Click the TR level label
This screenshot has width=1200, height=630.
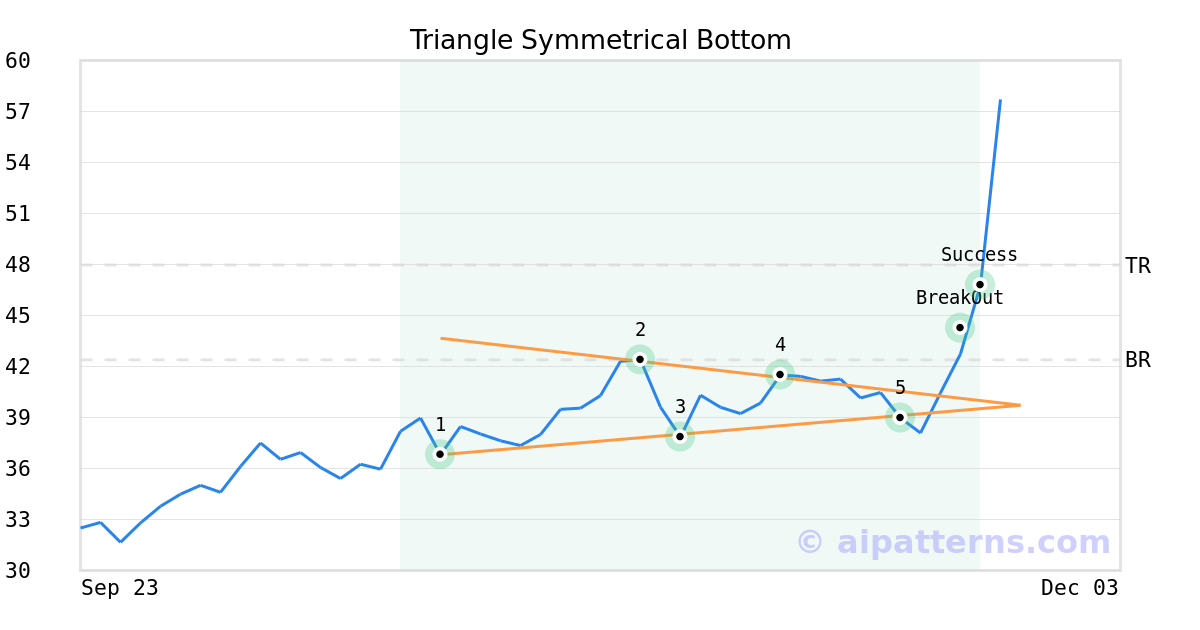1138,266
